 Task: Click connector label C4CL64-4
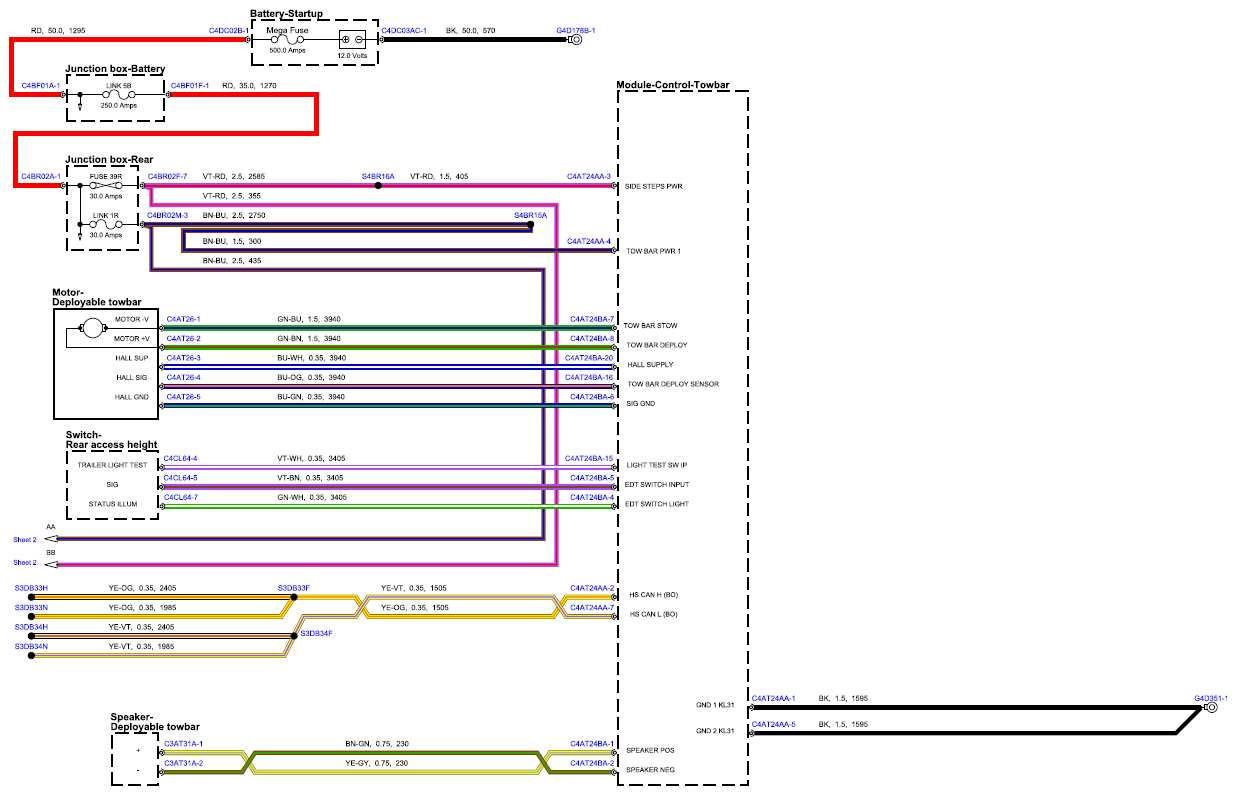(181, 458)
